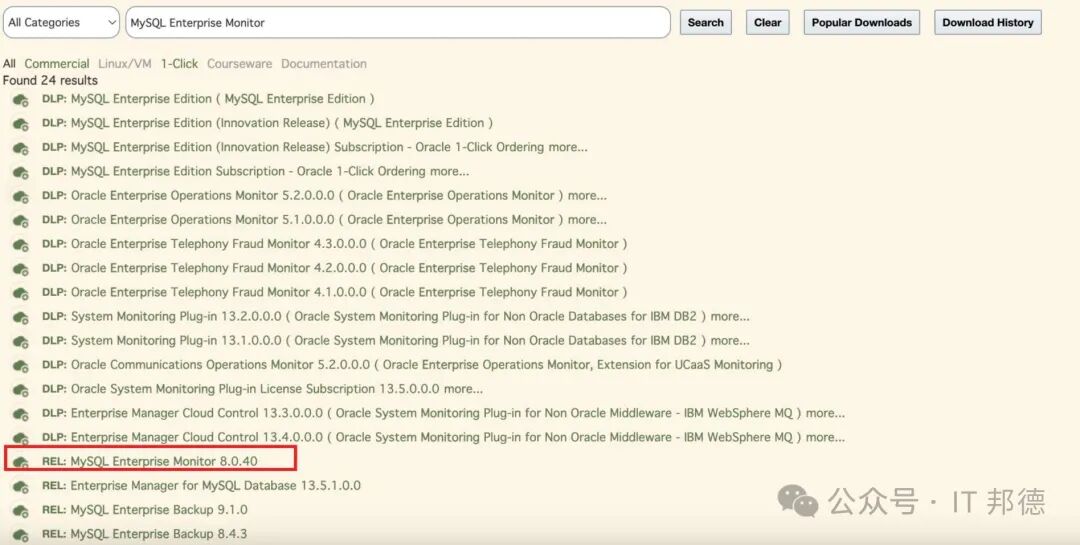Expand 'more...' on Operations Monitor 5.2.0.0.0 ( Oracle Enterprise Operations Monitor ) row
Image resolution: width=1080 pixels, height=545 pixels.
point(587,195)
